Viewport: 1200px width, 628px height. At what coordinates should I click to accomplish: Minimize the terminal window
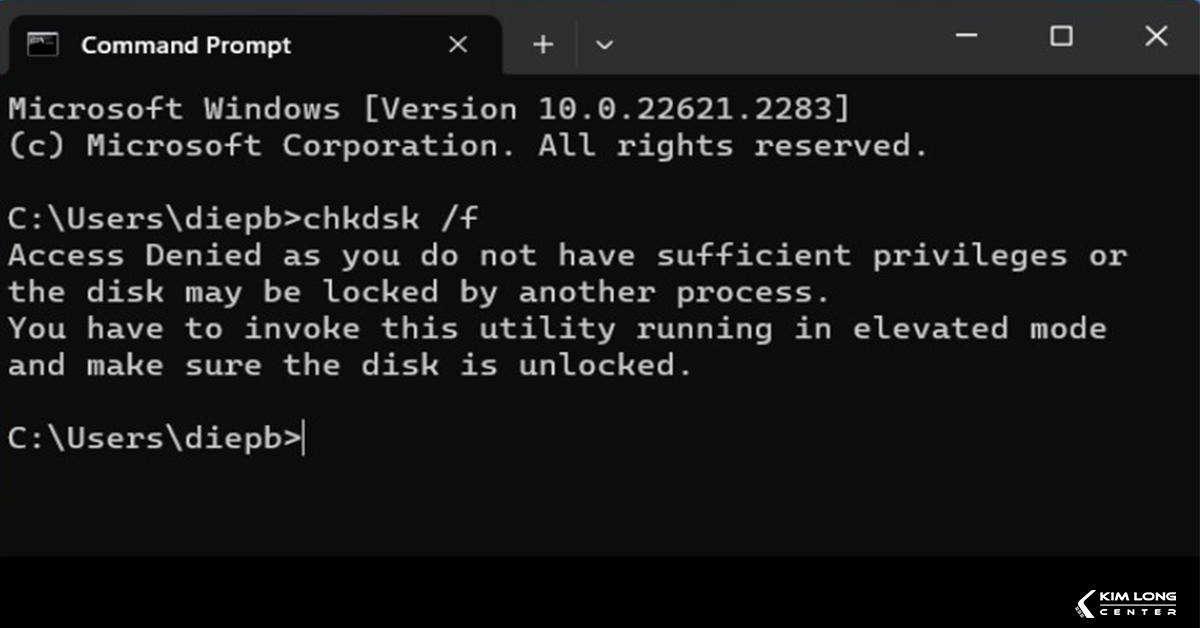tap(967, 37)
